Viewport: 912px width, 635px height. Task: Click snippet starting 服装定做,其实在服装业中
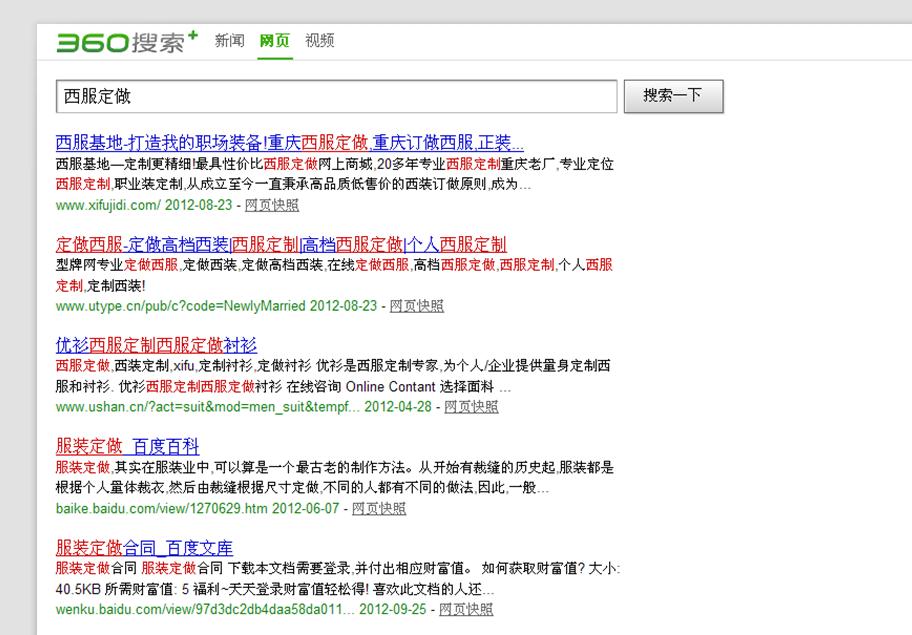pyautogui.click(x=334, y=477)
